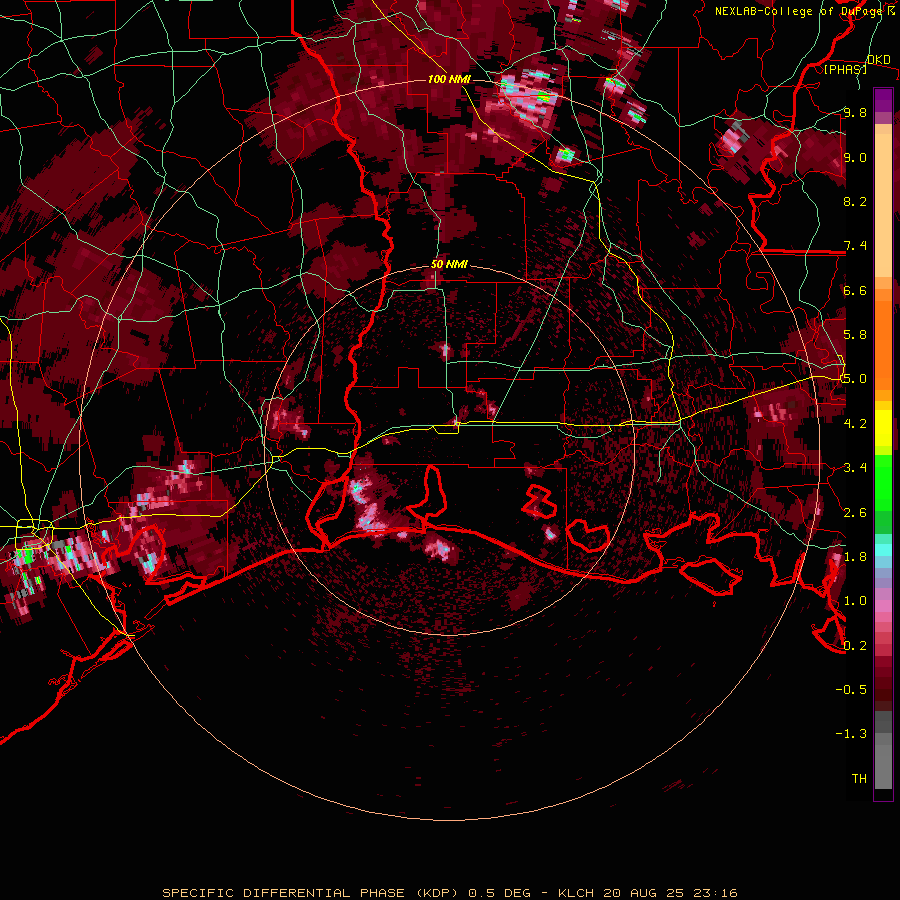Click the 4.2 value on the color scale
Viewport: 900px width, 900px height.
(855, 424)
